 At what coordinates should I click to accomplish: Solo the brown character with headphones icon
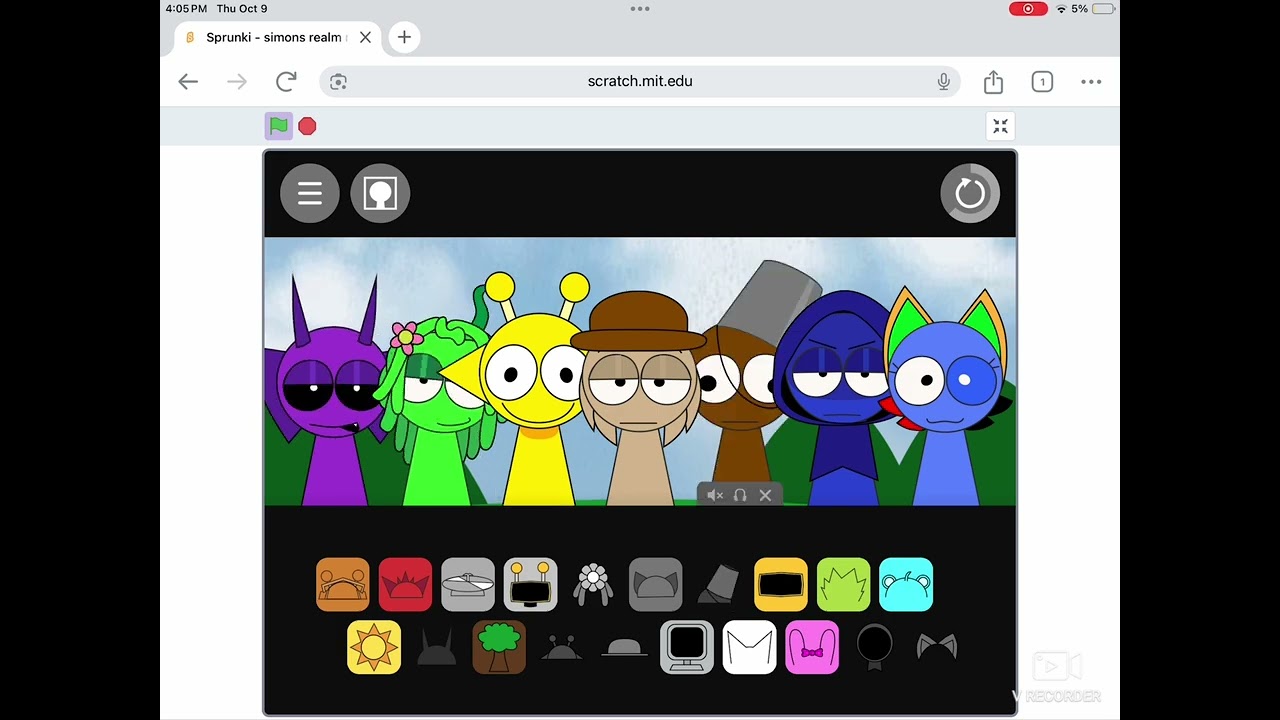740,495
